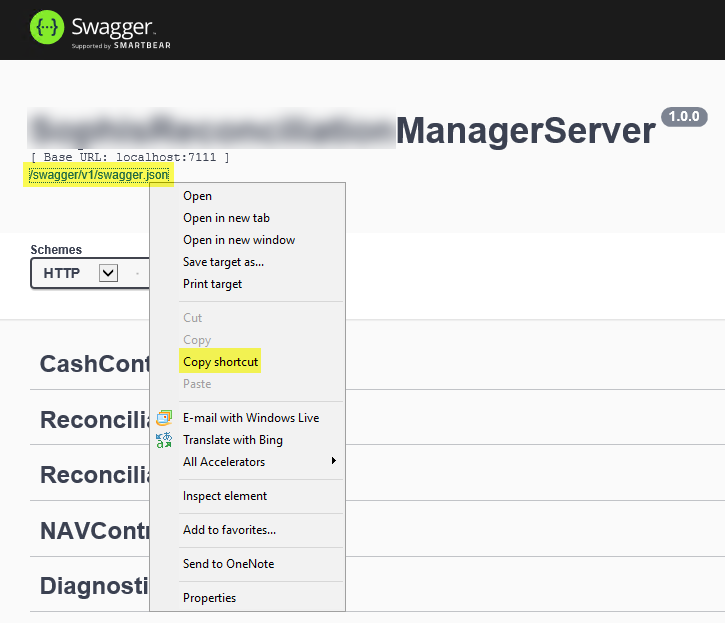Screen dimensions: 725x623
Task: Click the disabled Paste menu entry
Action: tap(197, 384)
